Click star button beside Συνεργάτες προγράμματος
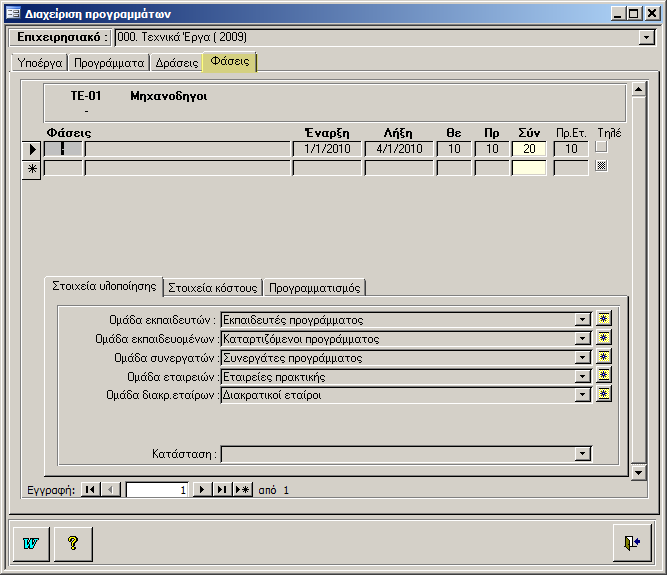This screenshot has height=575, width=667. coord(603,357)
